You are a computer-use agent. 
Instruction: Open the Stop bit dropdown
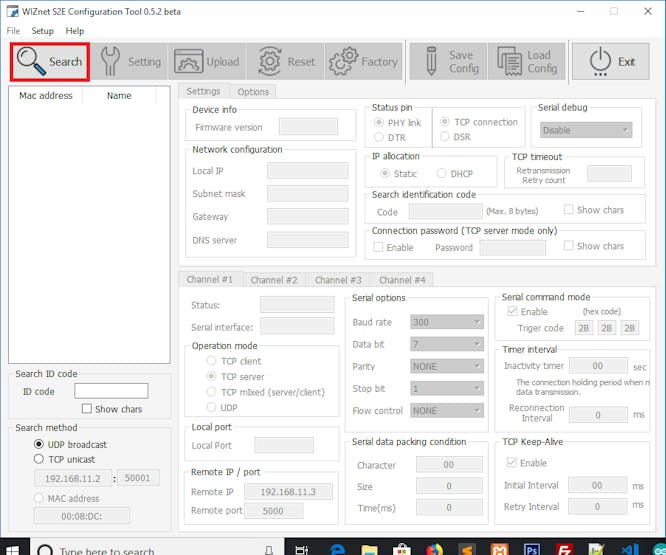point(446,388)
